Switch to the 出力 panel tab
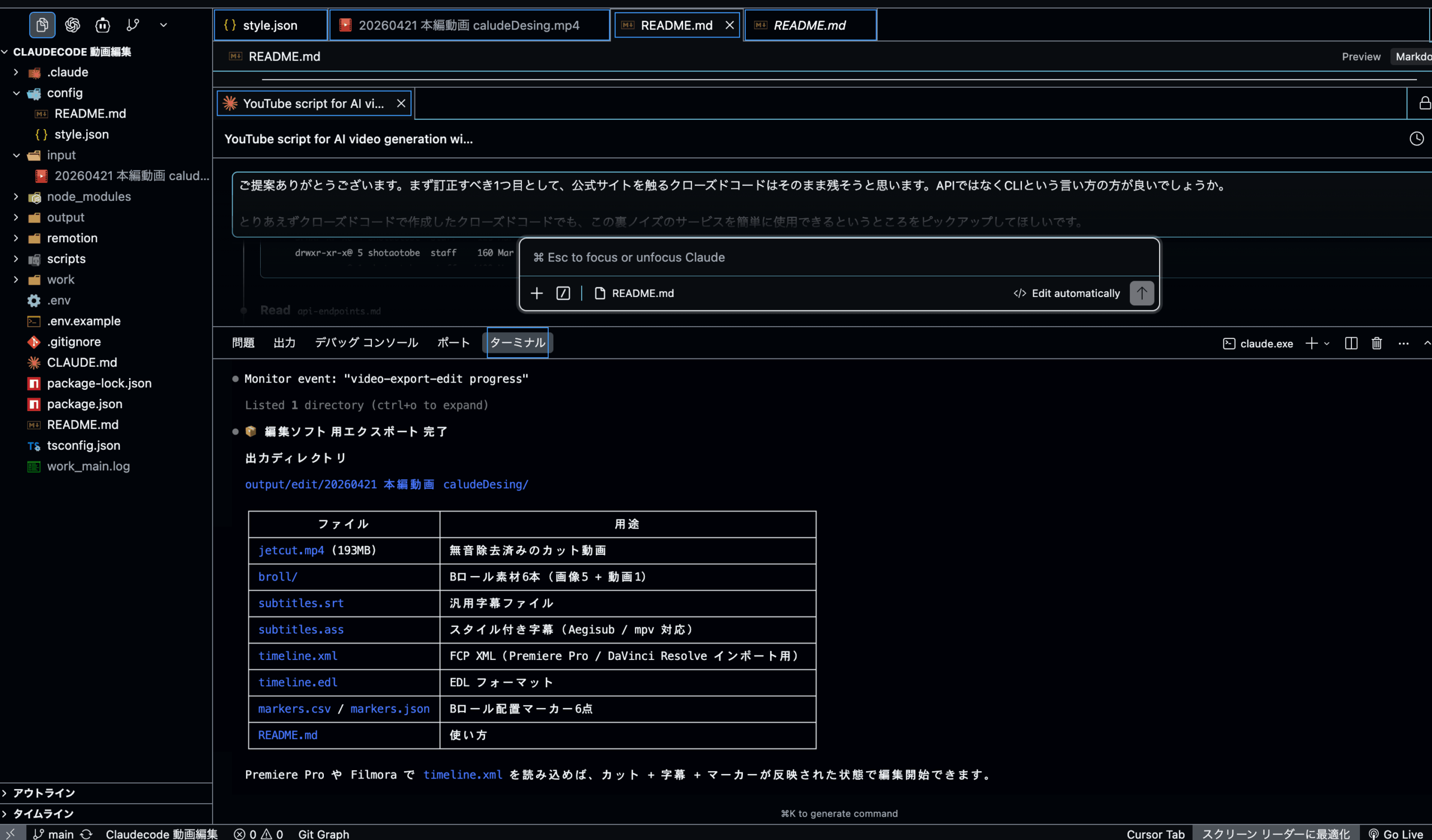The width and height of the screenshot is (1432, 840). point(284,342)
